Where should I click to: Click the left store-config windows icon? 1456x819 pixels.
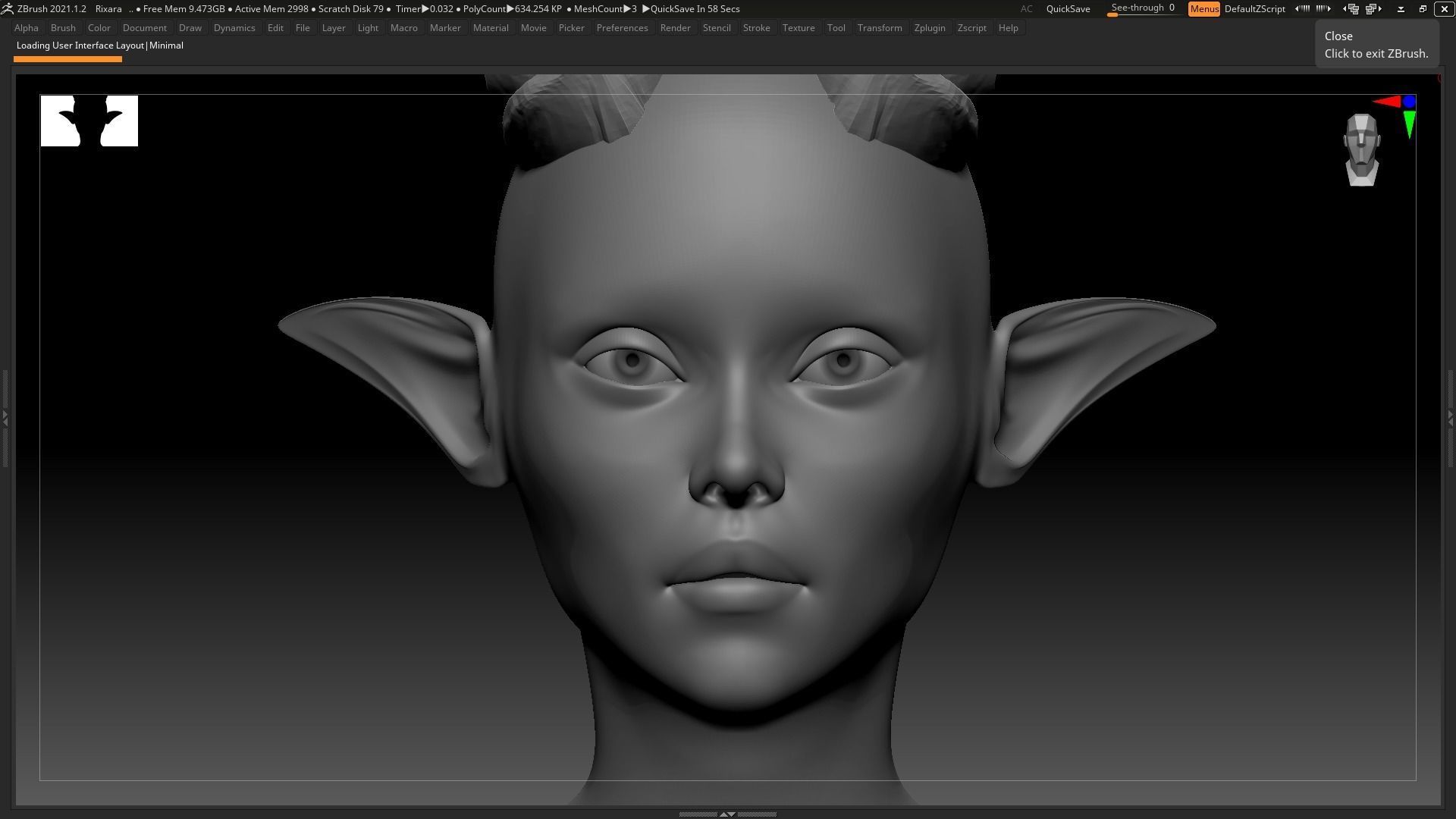click(1352, 8)
